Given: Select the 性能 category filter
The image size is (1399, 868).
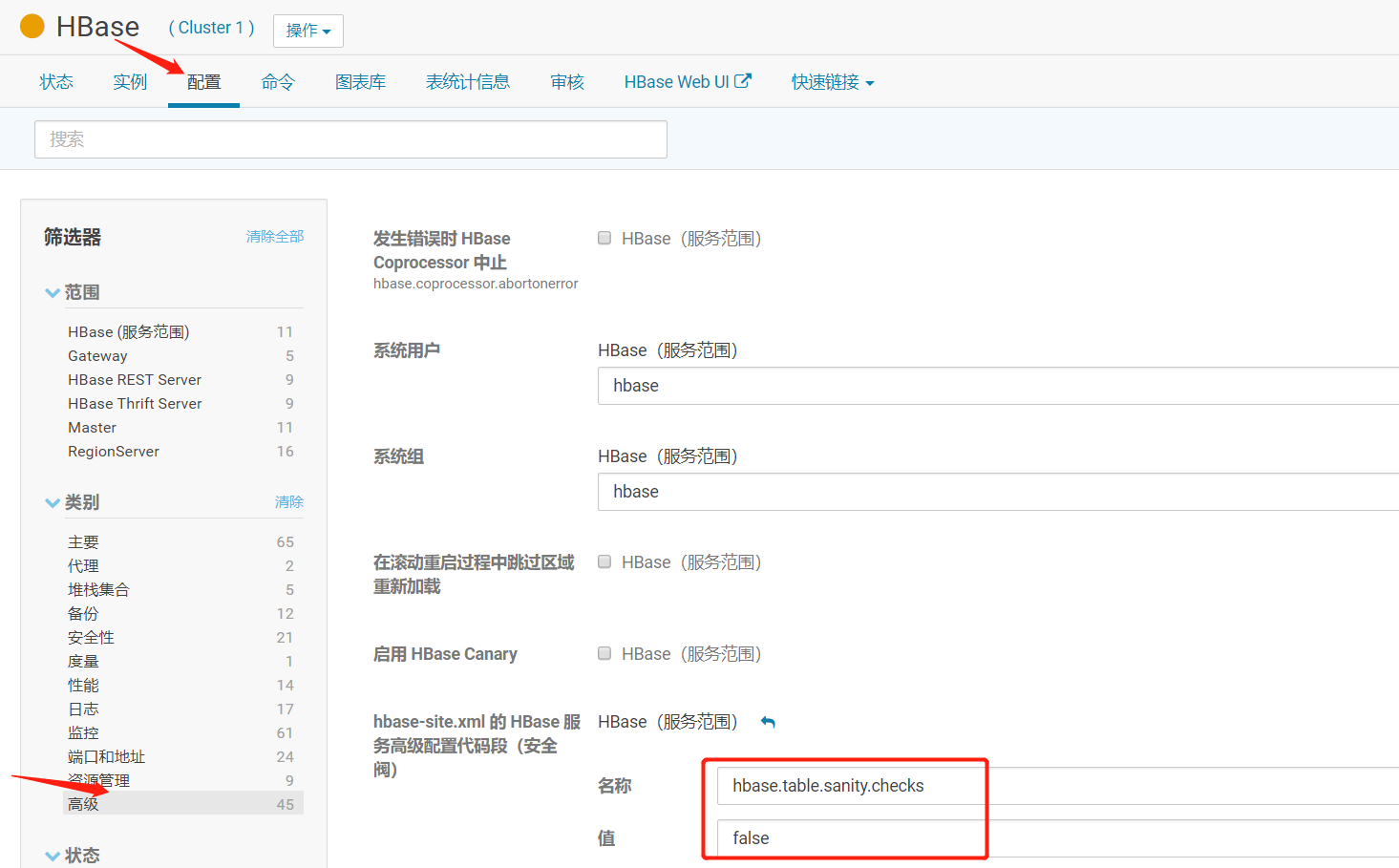Looking at the screenshot, I should tap(83, 685).
